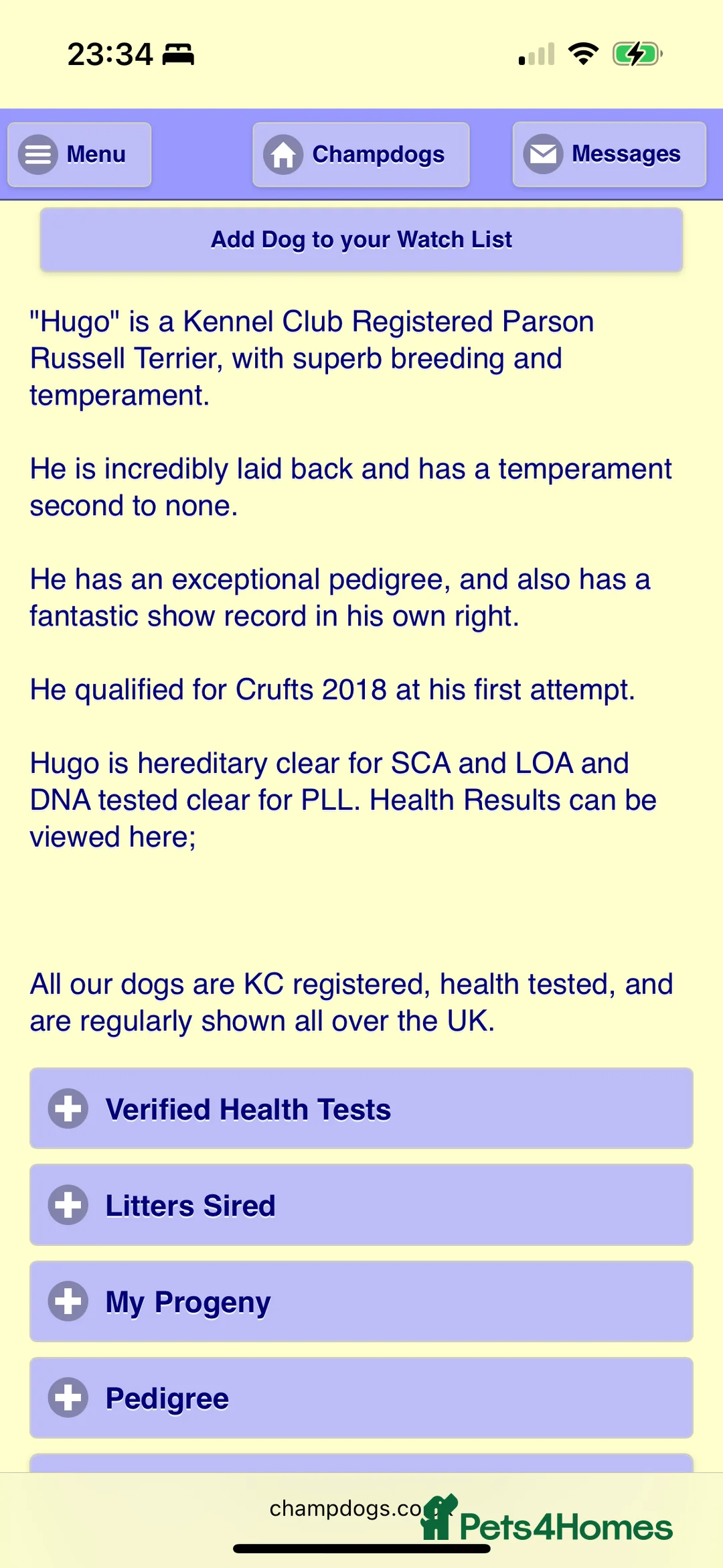Image resolution: width=723 pixels, height=1568 pixels.
Task: Tap the 23:34 clock in status bar
Action: pos(110,54)
